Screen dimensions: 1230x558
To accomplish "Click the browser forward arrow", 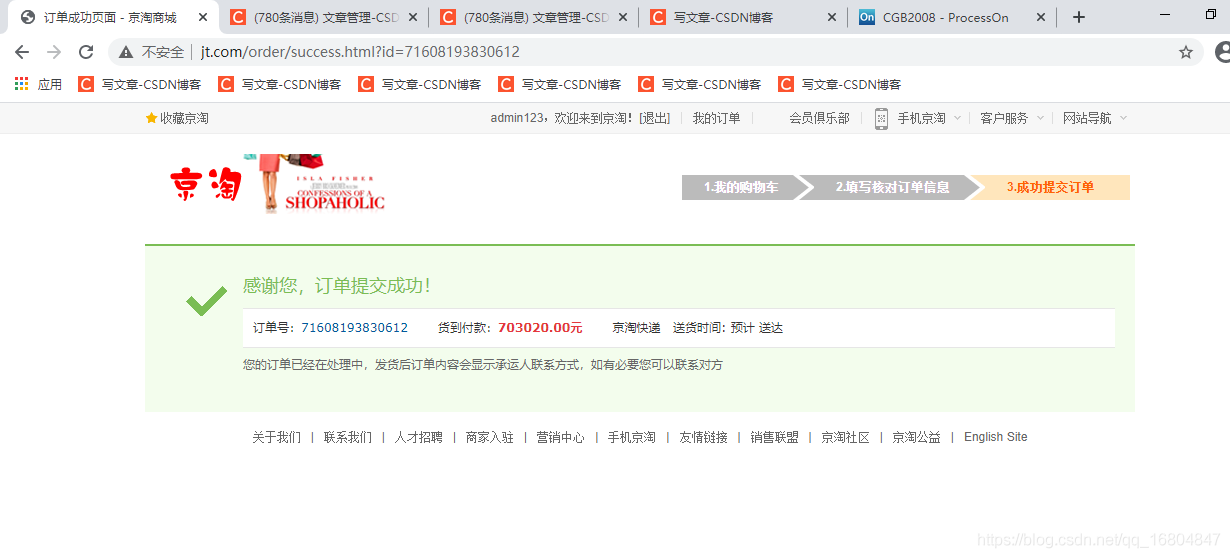I will pyautogui.click(x=54, y=52).
